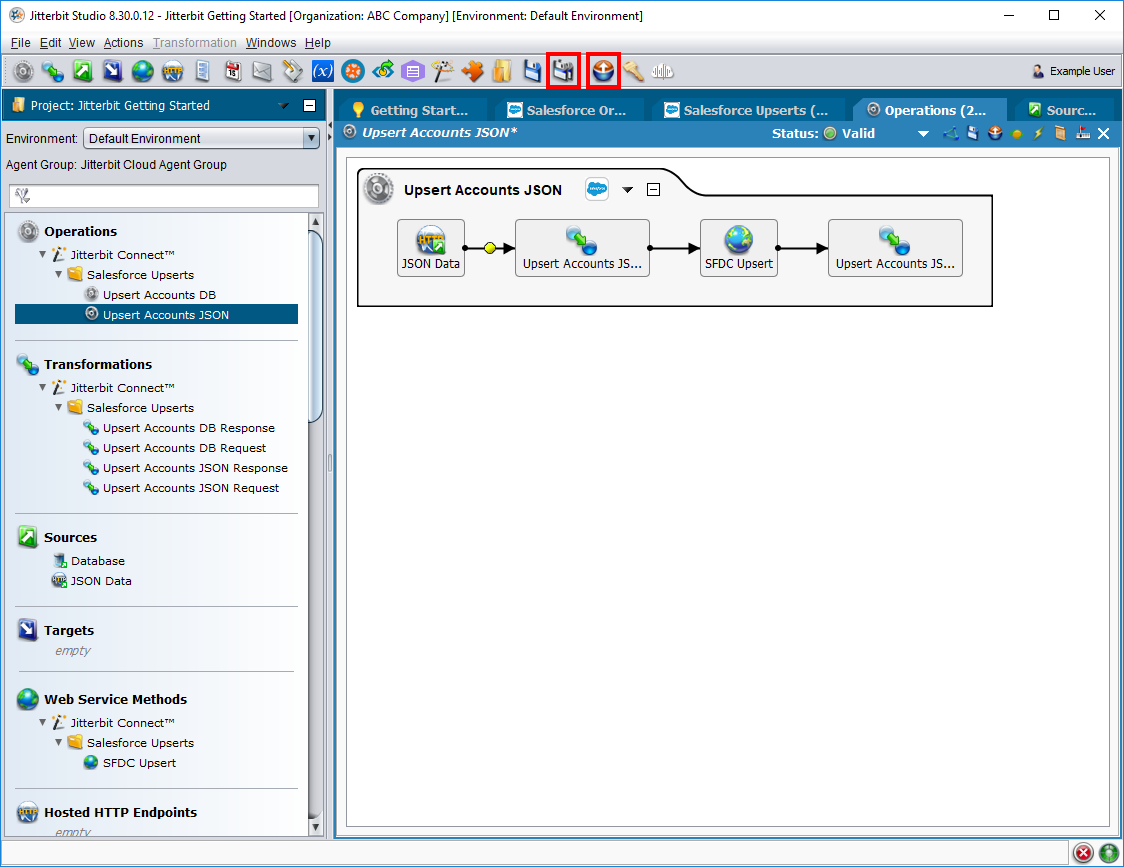Viewport: 1124px width, 867px height.
Task: Click the Save All toolbar icon
Action: [564, 71]
